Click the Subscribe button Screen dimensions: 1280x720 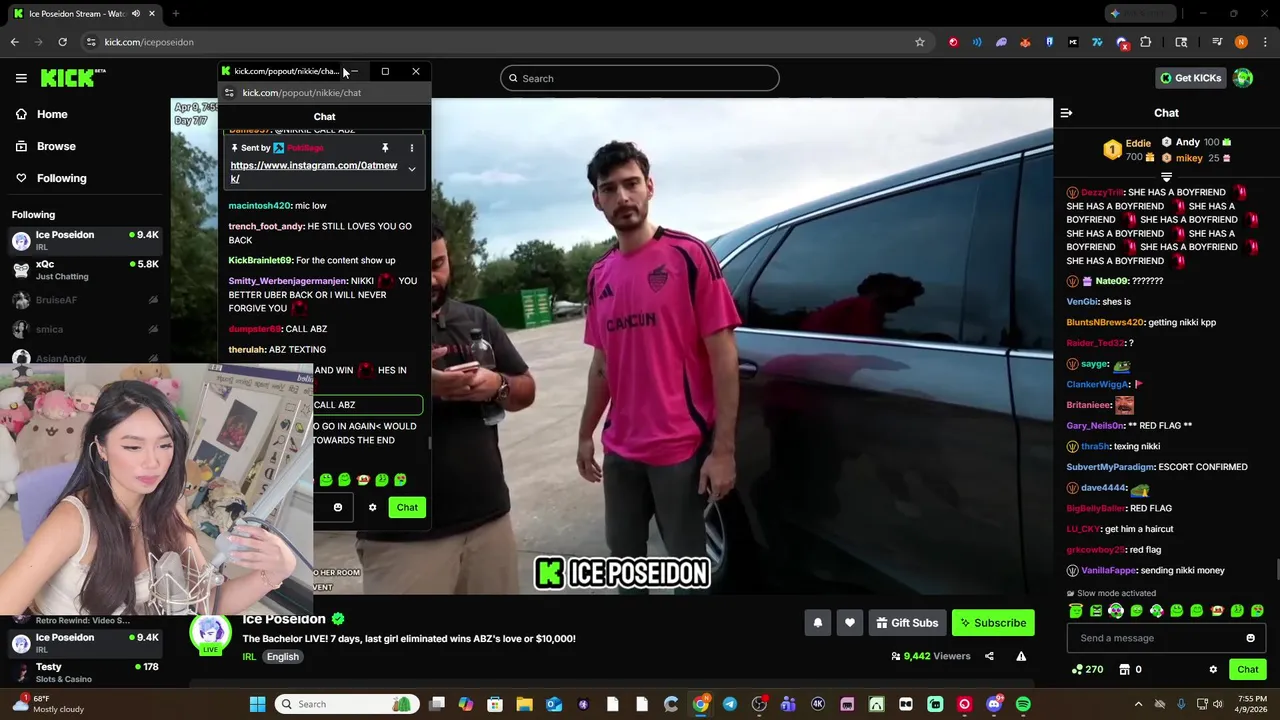coord(993,623)
